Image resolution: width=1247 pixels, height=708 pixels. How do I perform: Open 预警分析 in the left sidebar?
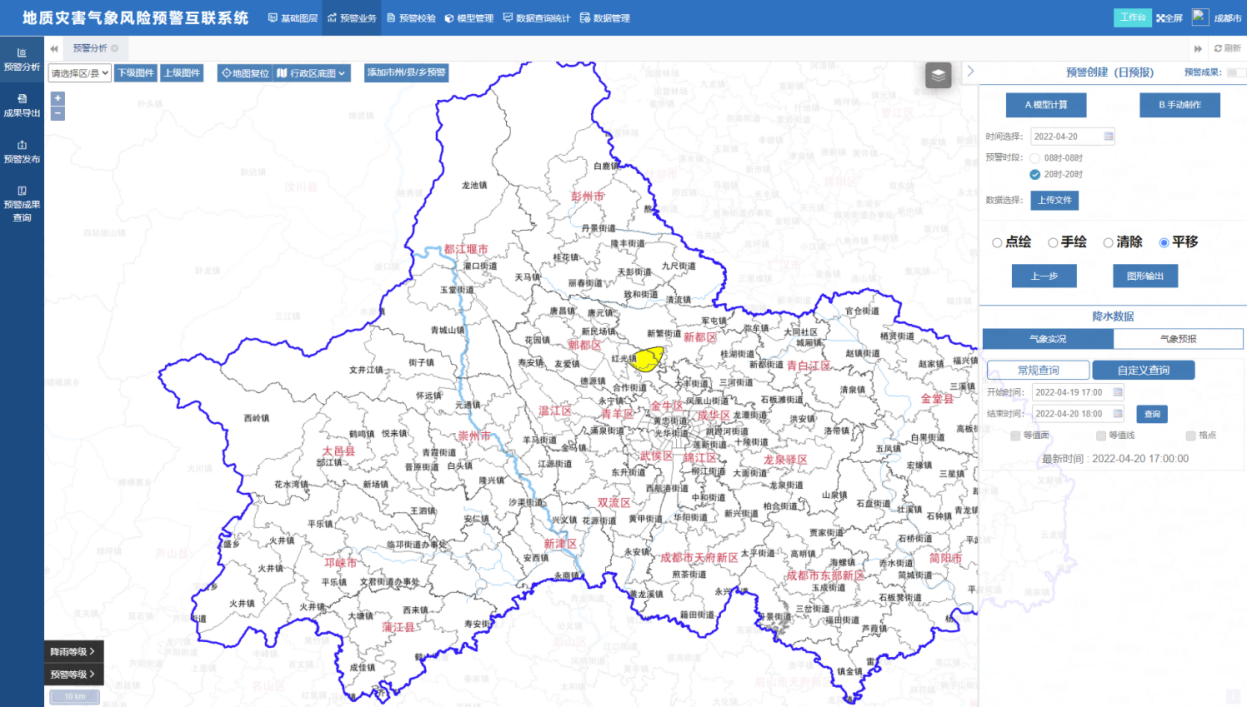pos(22,60)
